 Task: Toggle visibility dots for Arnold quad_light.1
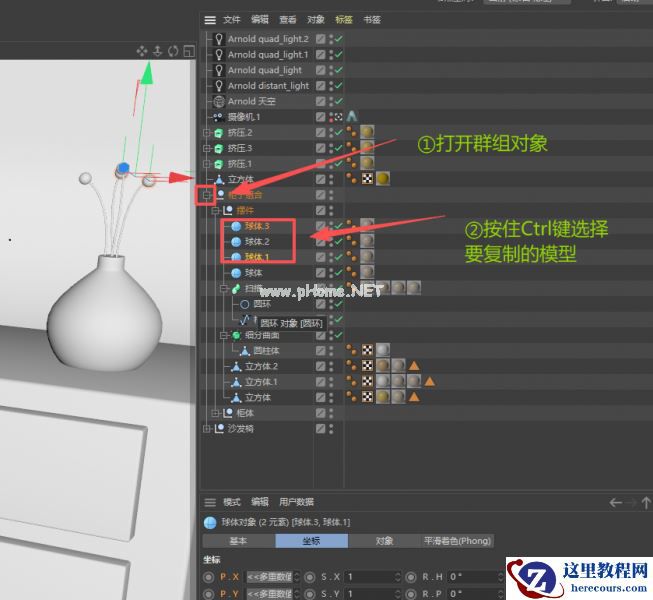331,55
